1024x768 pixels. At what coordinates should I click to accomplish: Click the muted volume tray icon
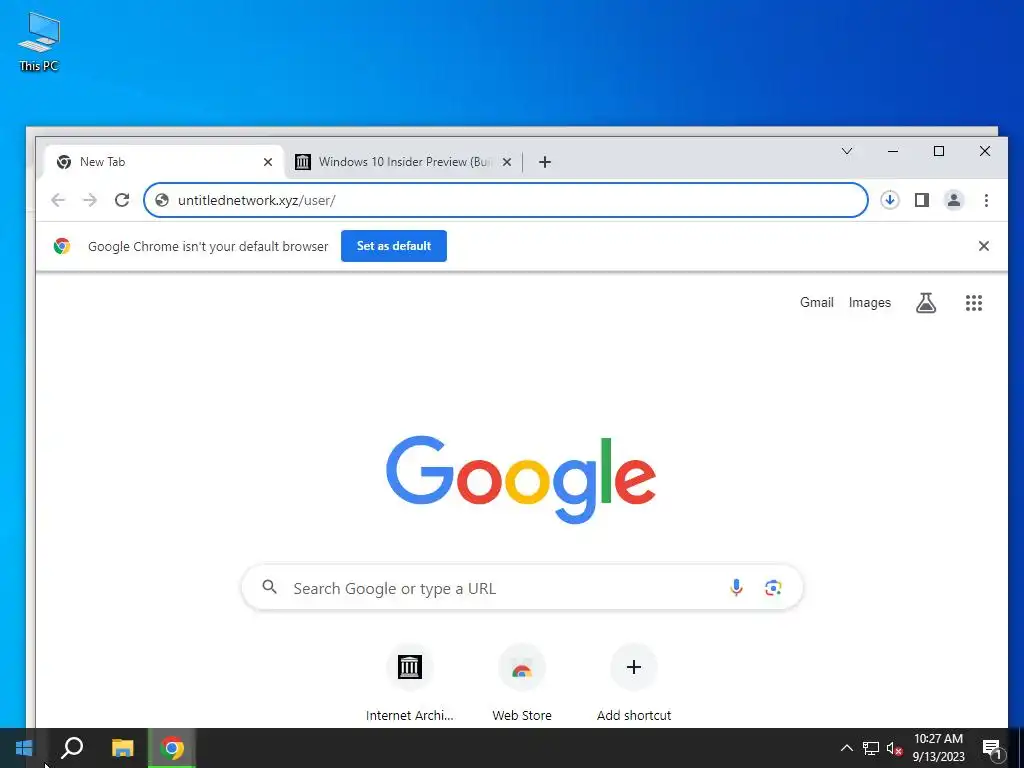click(x=894, y=748)
